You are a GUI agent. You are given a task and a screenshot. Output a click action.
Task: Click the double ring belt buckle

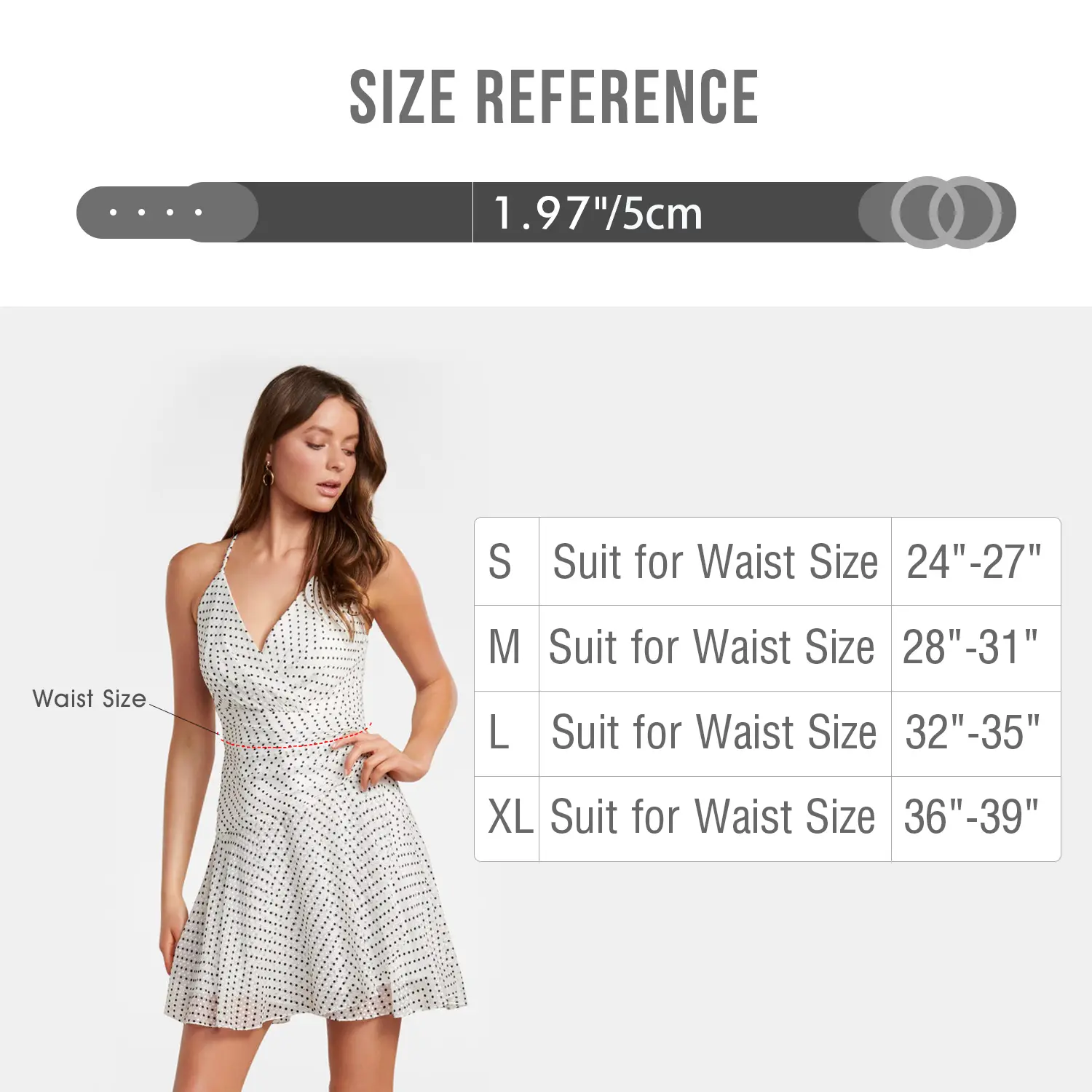point(946,212)
